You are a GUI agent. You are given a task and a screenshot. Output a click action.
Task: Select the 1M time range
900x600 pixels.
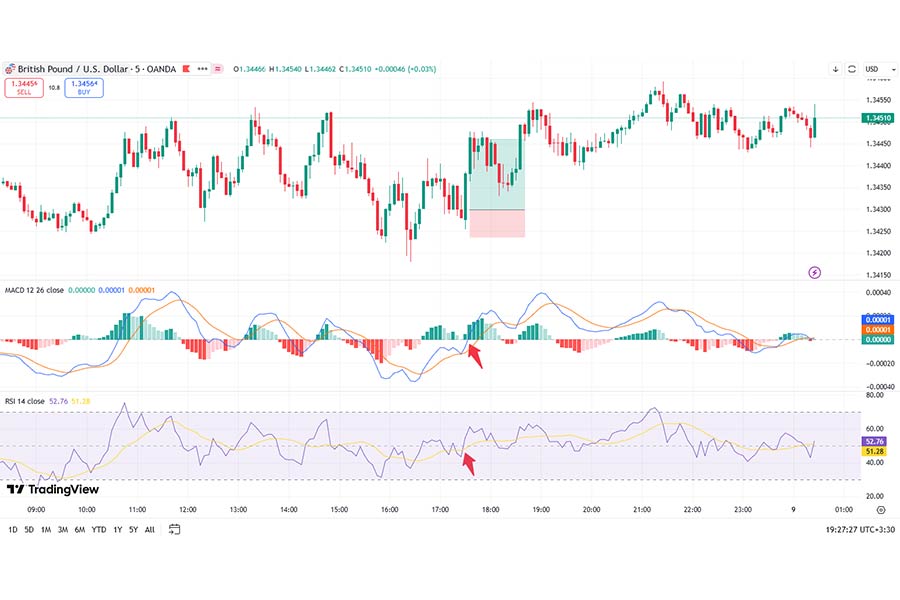[x=46, y=530]
